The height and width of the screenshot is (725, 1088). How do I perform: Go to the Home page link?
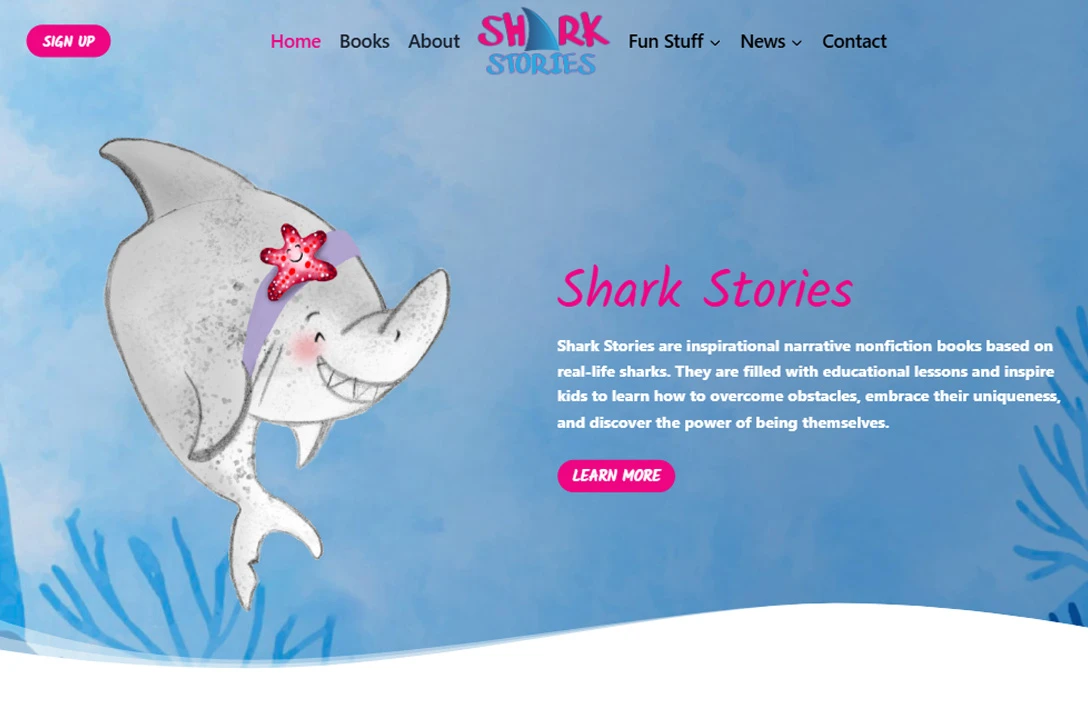click(296, 42)
